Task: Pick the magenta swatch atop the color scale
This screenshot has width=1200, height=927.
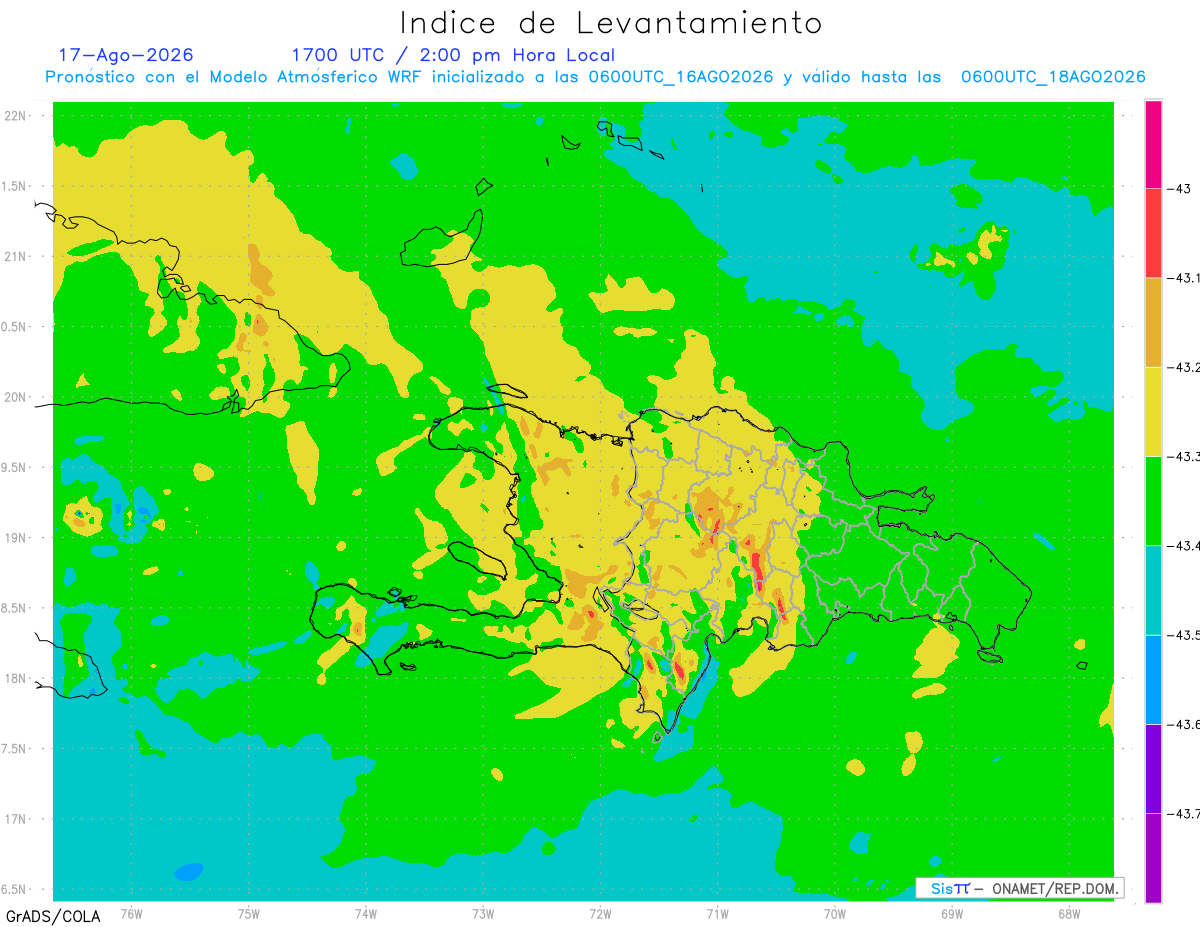Action: click(x=1153, y=144)
